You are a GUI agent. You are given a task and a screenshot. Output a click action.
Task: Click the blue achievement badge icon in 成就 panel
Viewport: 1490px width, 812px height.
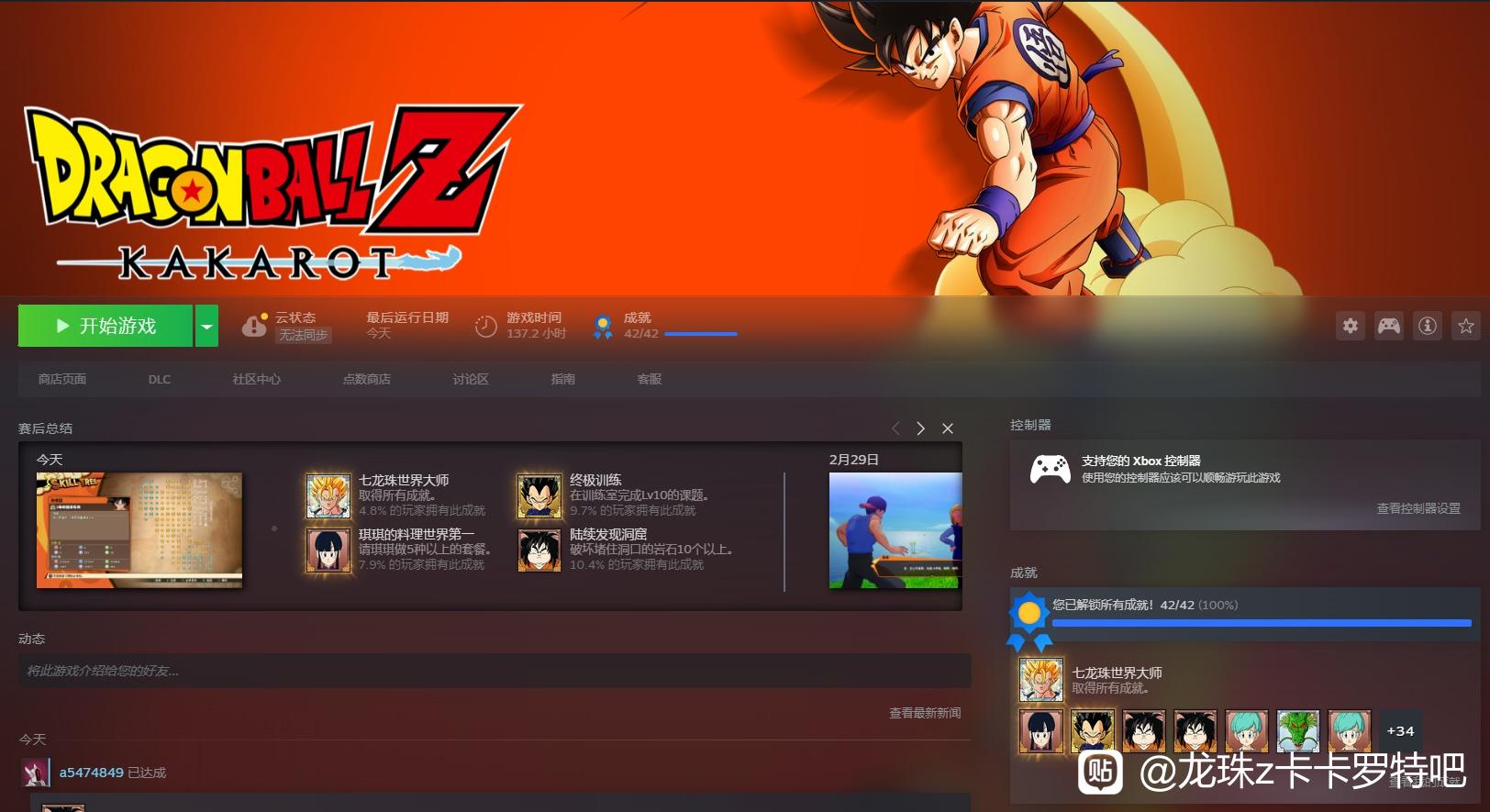point(1029,621)
